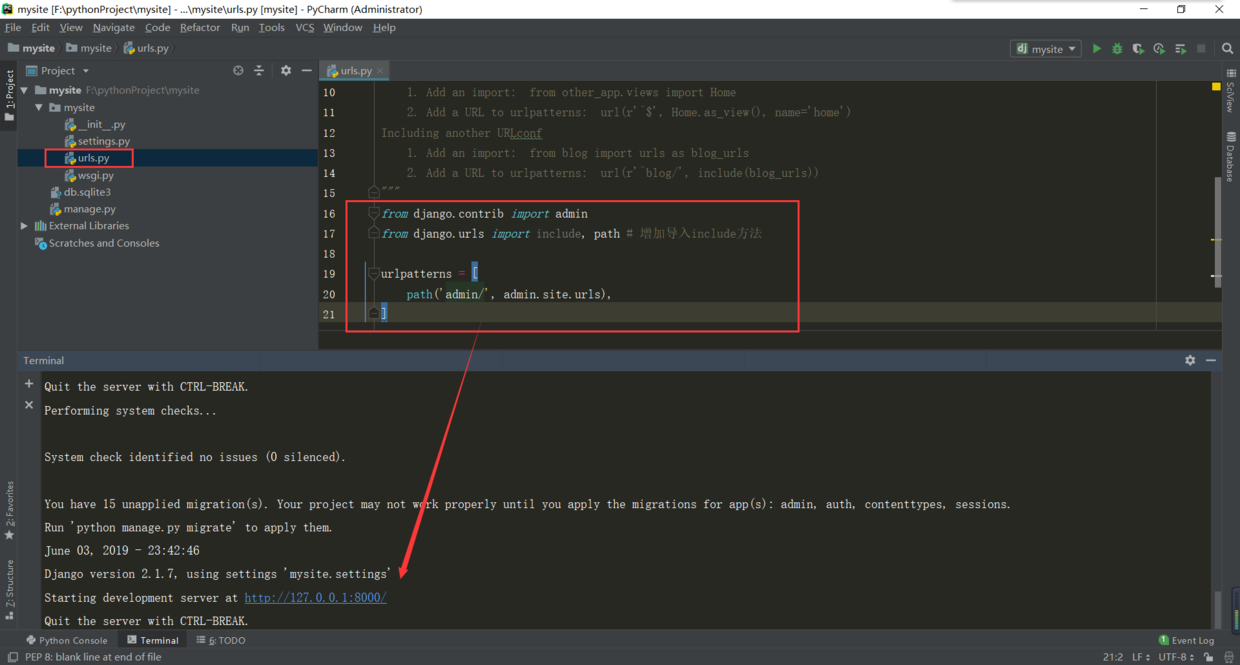Open http://127.0.0.1:8000/ link in terminal
Screen dimensions: 1240x665
(315, 598)
